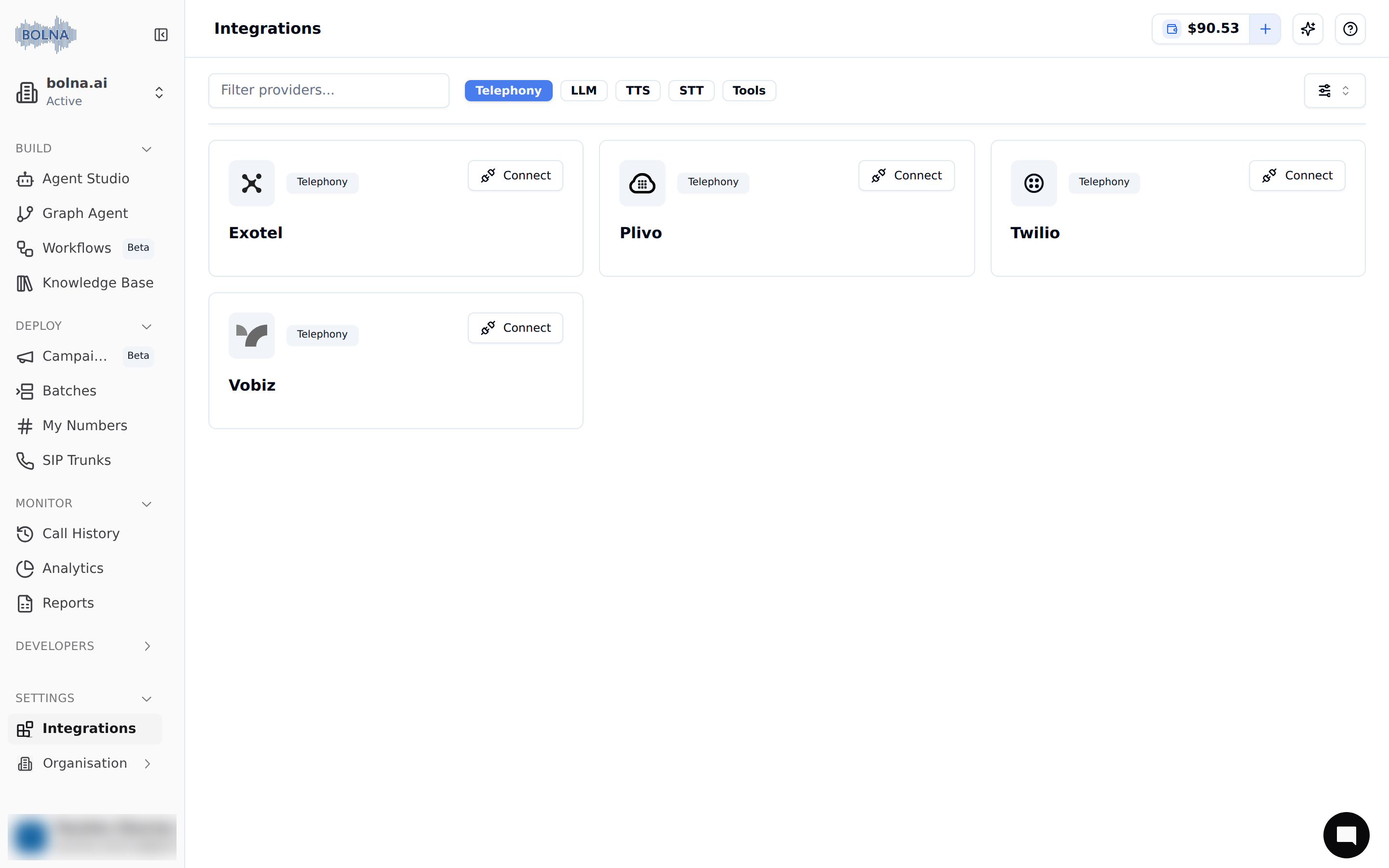Select the Telephony tab
This screenshot has width=1389, height=868.
[x=508, y=91]
